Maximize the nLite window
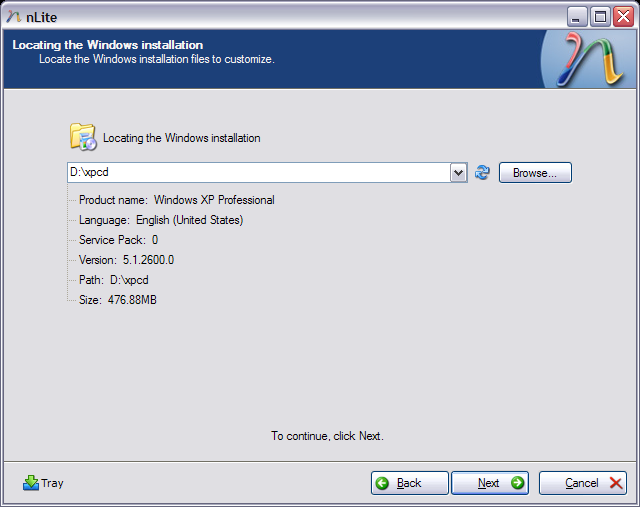 coord(600,17)
